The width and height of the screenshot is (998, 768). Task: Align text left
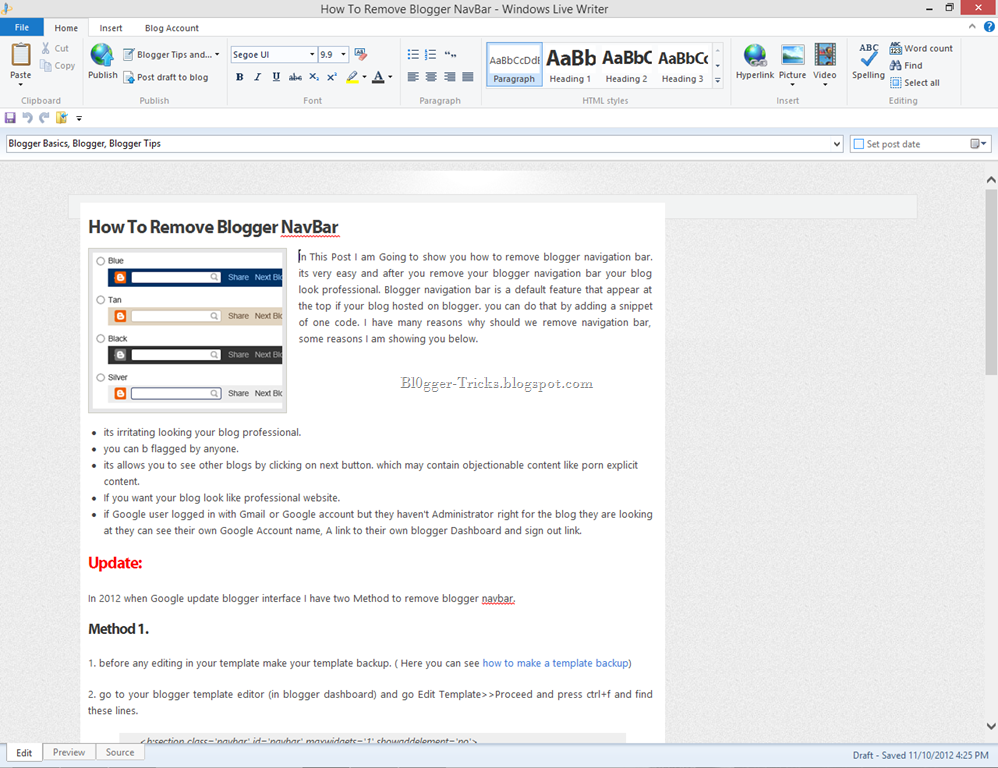coord(413,77)
